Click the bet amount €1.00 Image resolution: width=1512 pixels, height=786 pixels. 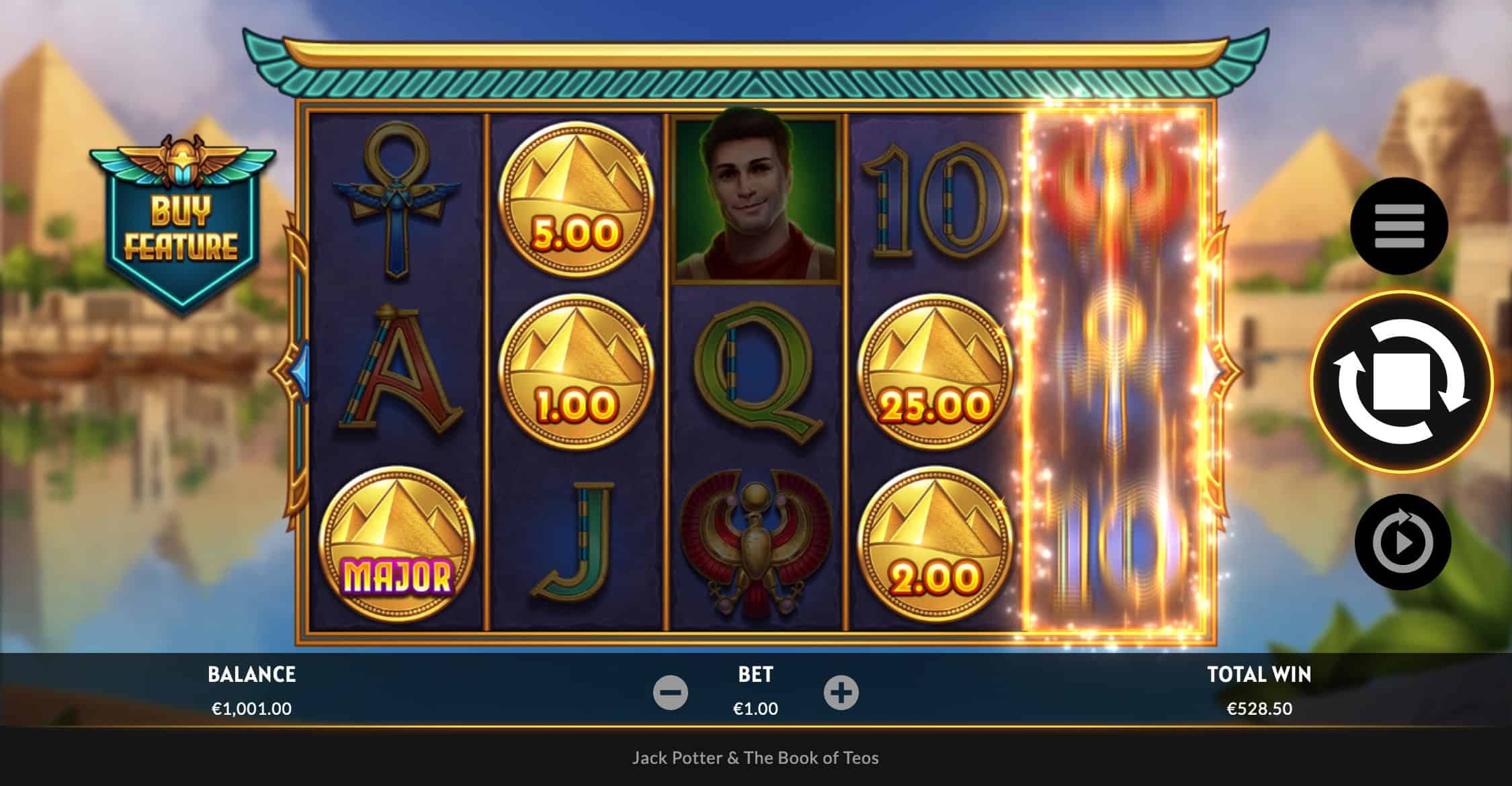click(x=756, y=709)
